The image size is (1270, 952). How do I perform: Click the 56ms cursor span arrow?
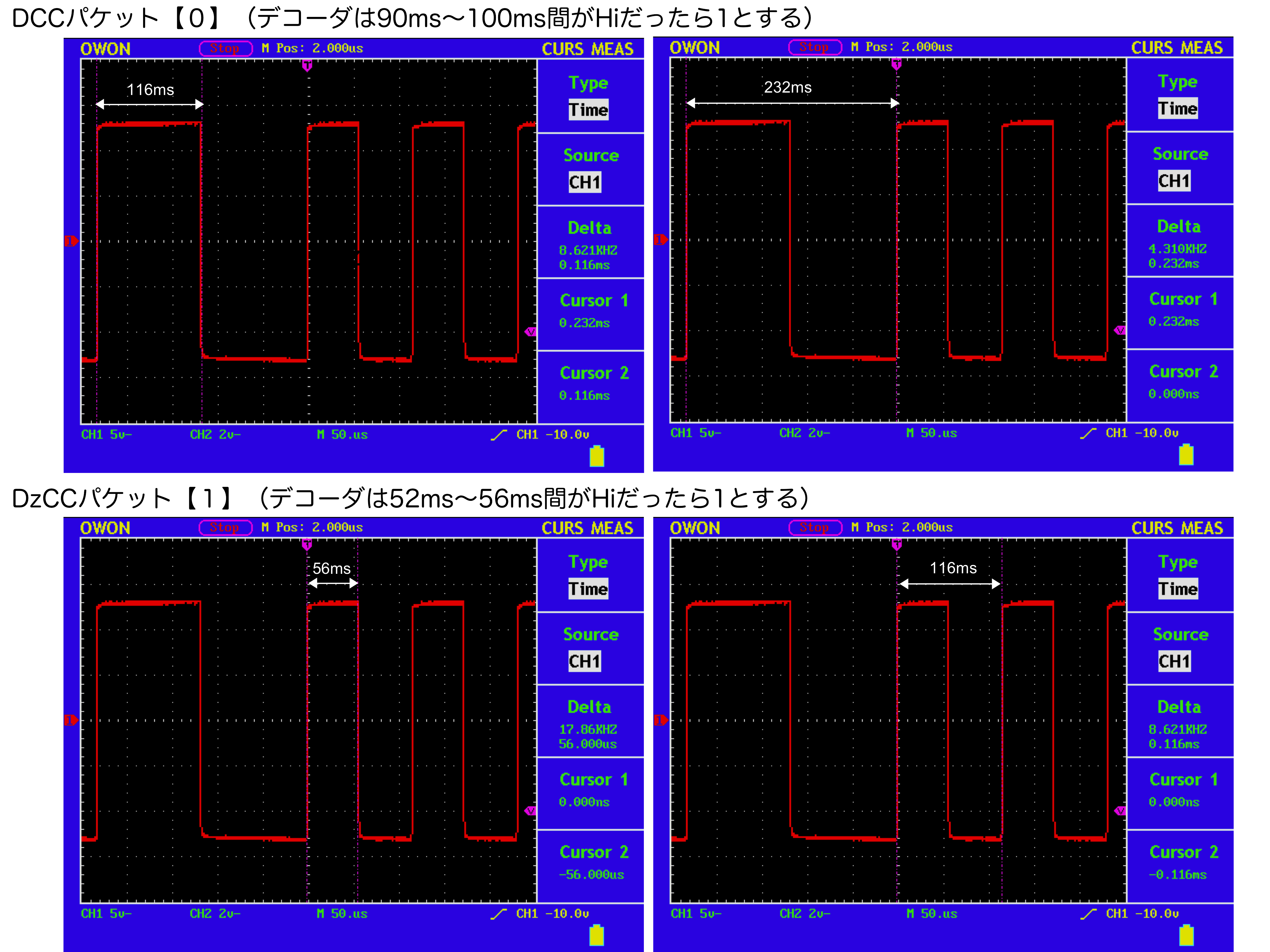(x=333, y=583)
